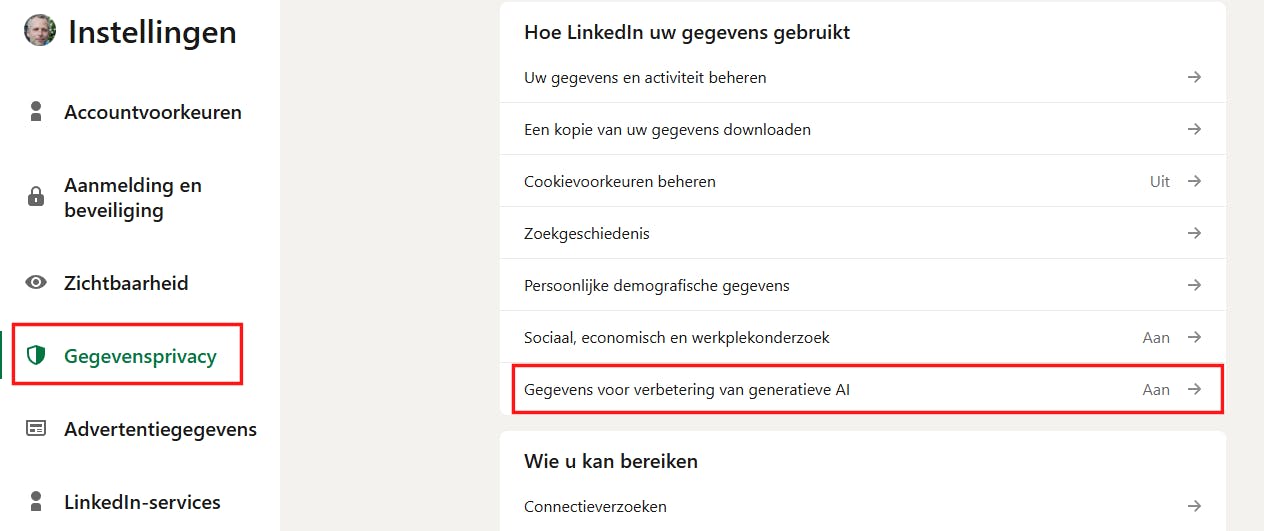Viewport: 1264px width, 531px height.
Task: Click the profile avatar next to Instellingen
Action: pyautogui.click(x=40, y=30)
